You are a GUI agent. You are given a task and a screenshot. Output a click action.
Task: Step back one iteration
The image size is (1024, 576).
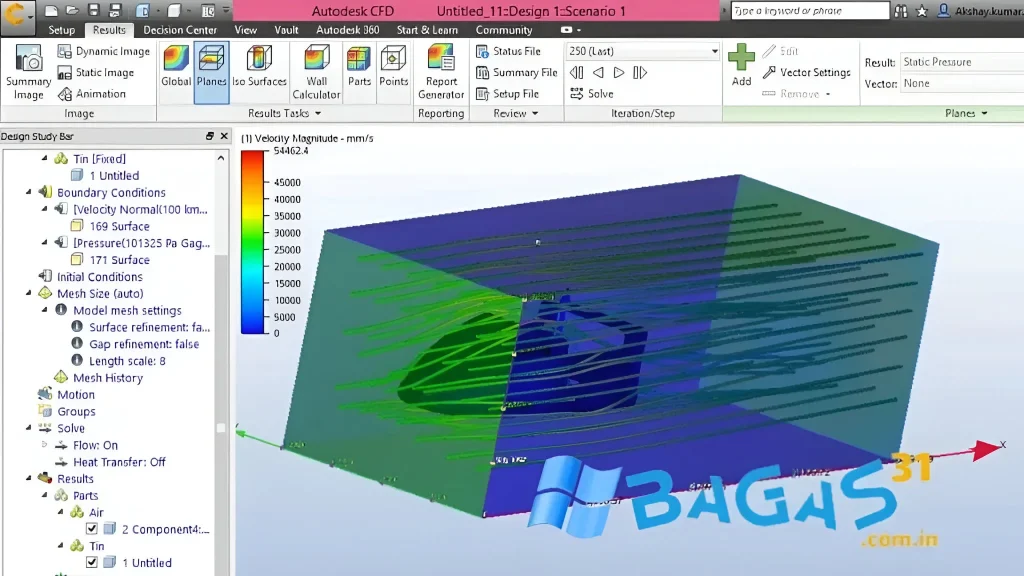(598, 72)
